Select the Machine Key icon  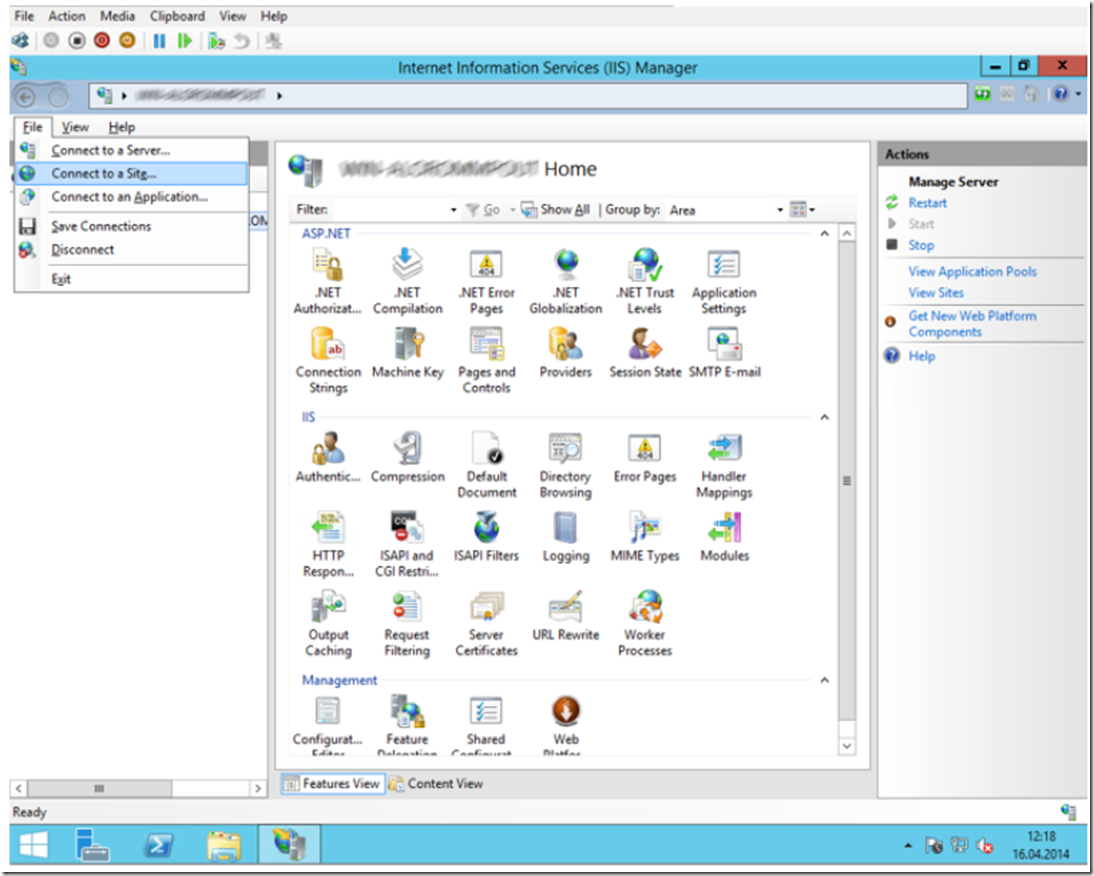407,354
